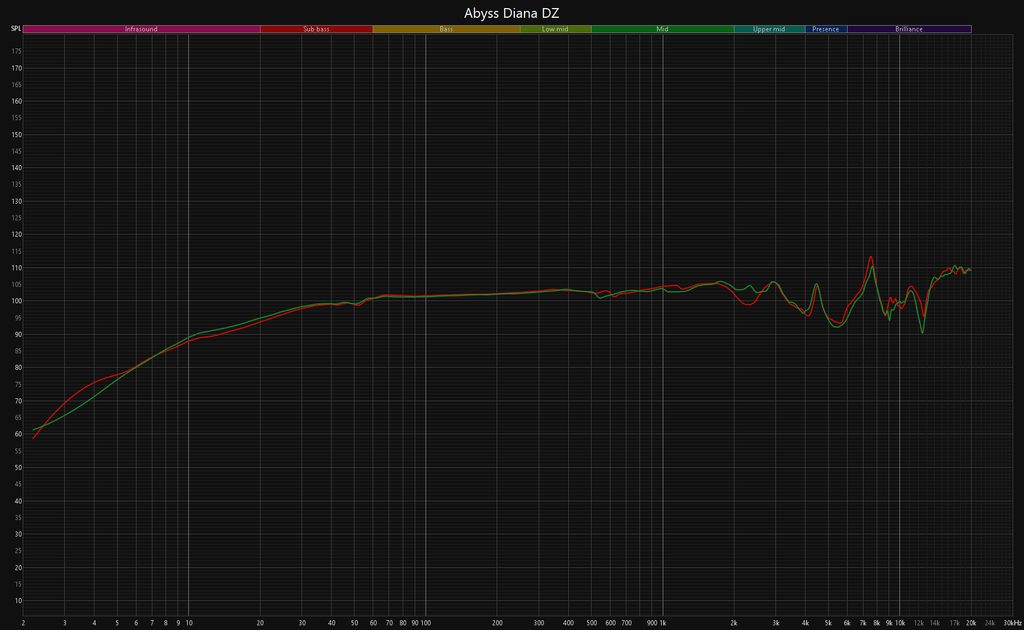Select the blue Presence band bar
Screen dimensions: 1024x630
click(826, 29)
